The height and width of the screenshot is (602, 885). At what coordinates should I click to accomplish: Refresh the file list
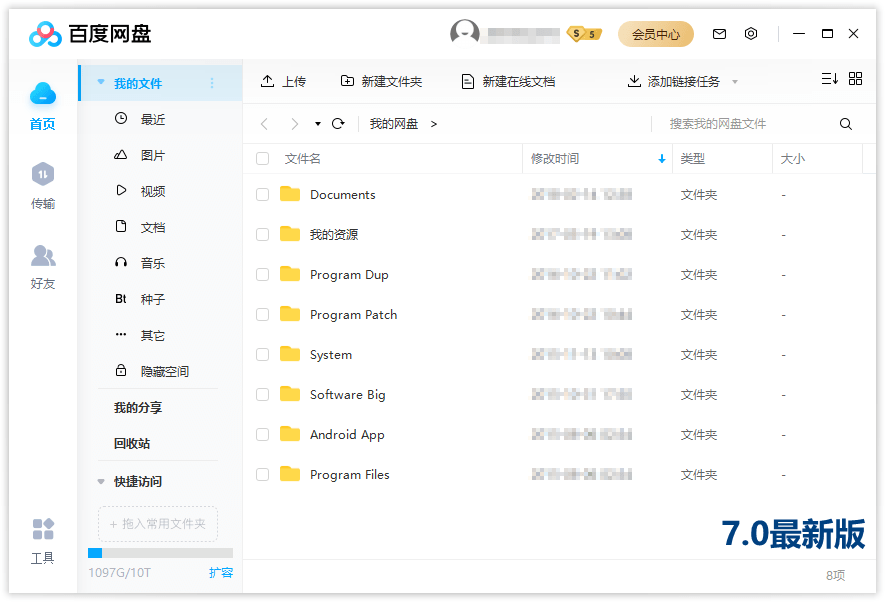(338, 123)
